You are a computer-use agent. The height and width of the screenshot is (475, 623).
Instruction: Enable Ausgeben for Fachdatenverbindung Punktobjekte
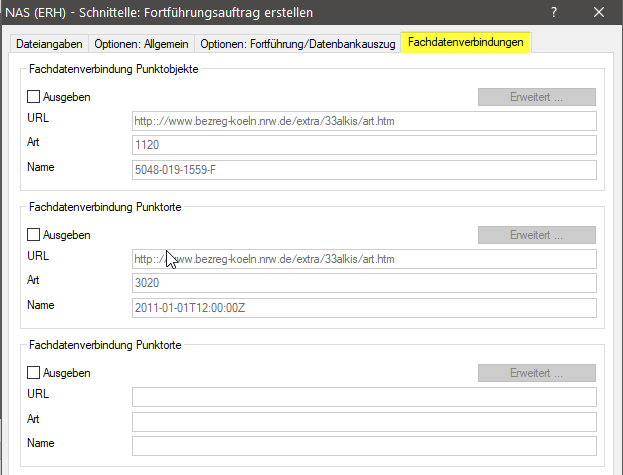click(x=34, y=98)
